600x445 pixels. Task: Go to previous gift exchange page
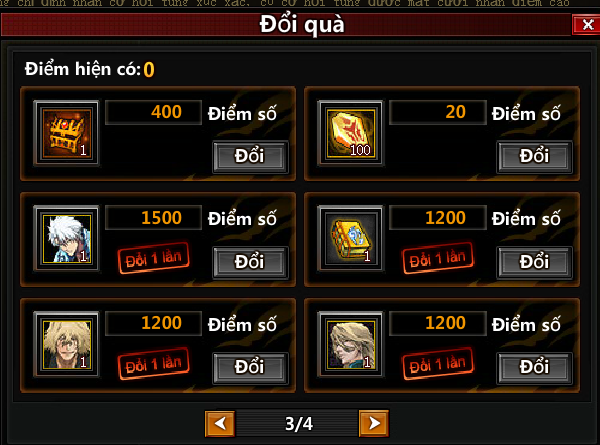click(220, 423)
